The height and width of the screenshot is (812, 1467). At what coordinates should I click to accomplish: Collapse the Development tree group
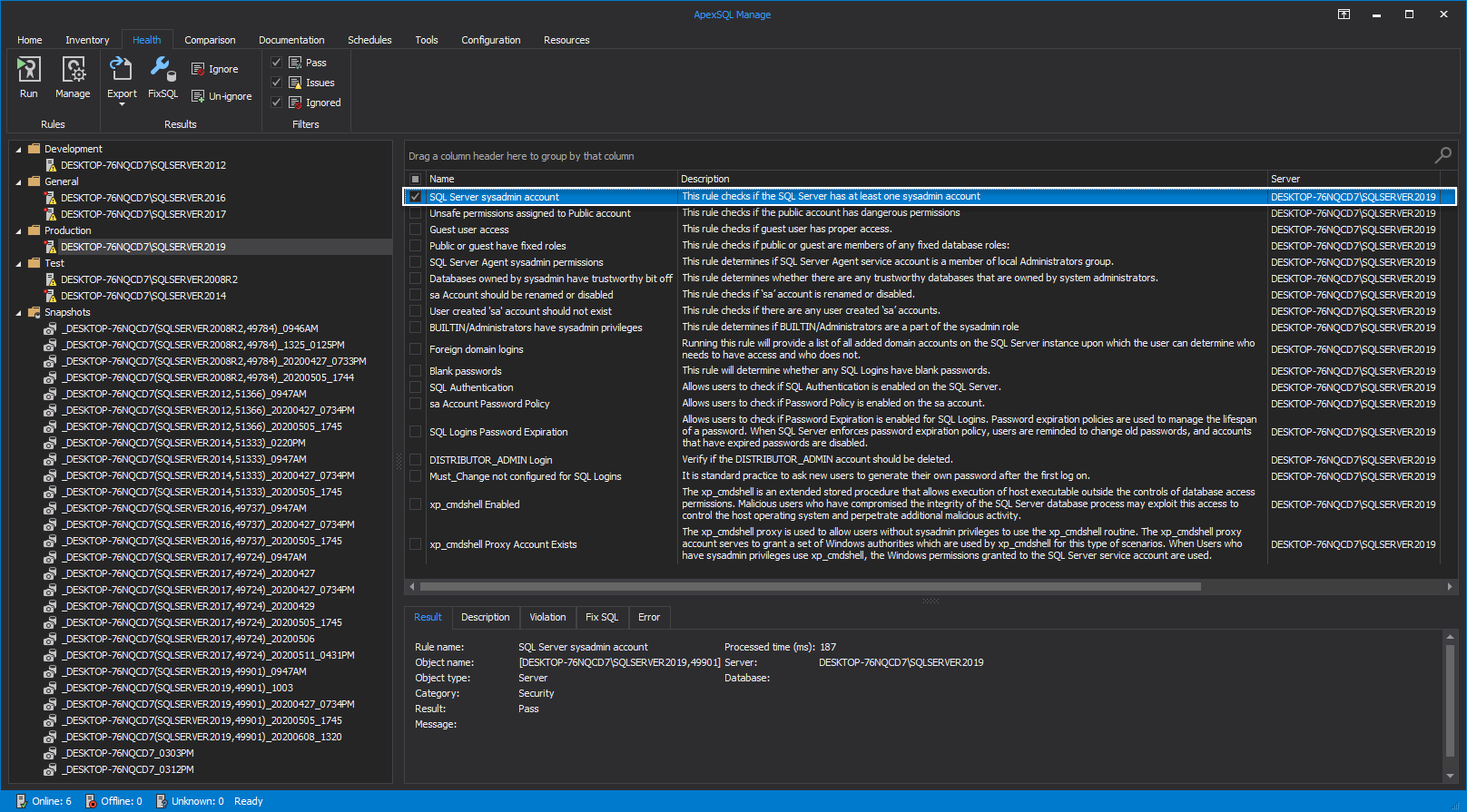(18, 150)
